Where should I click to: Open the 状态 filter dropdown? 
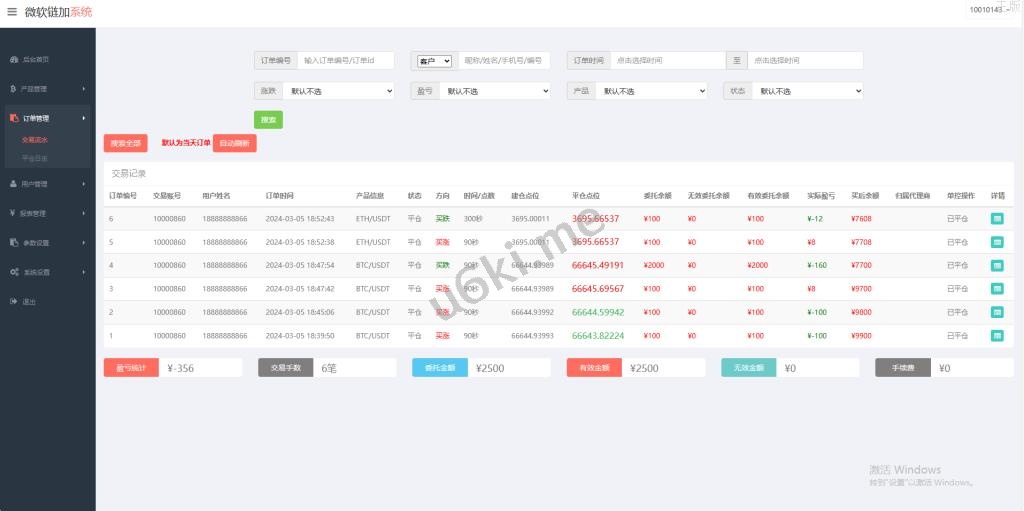click(x=807, y=91)
